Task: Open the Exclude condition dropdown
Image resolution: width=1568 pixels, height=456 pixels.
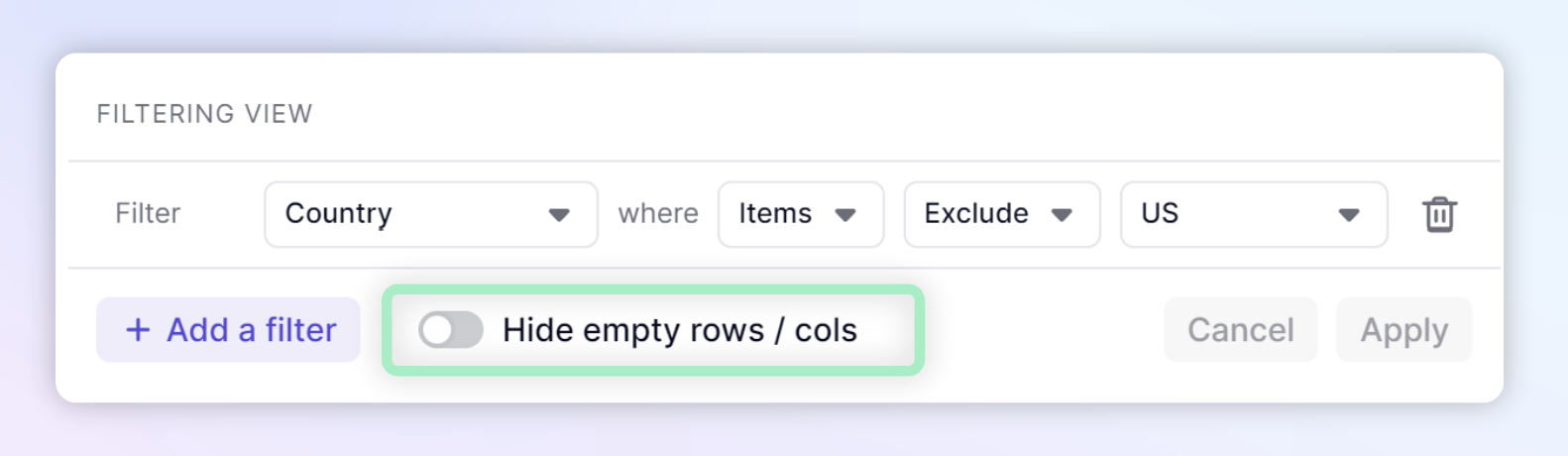Action: [x=1002, y=214]
